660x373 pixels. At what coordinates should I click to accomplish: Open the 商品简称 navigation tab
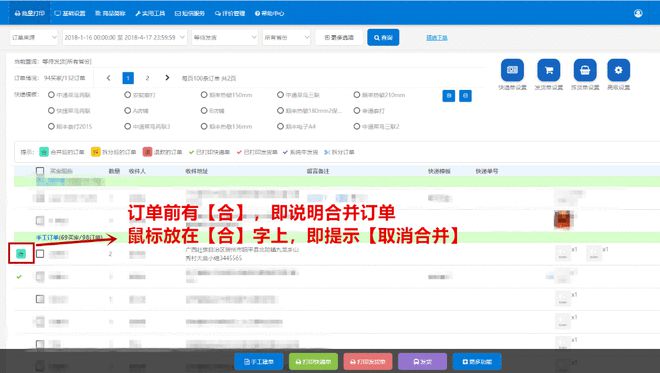pos(110,13)
